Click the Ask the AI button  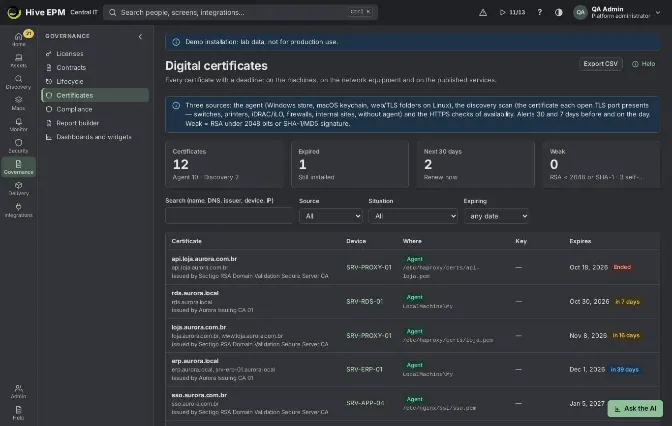pyautogui.click(x=635, y=408)
